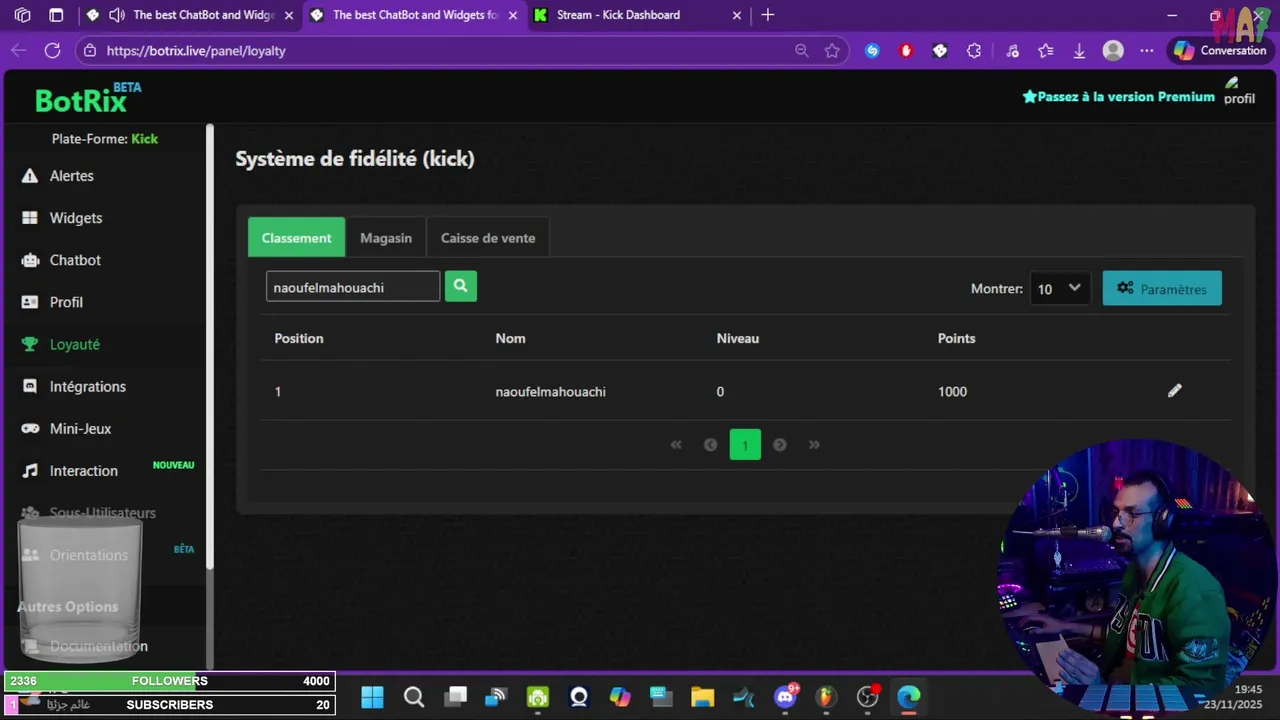This screenshot has height=720, width=1280.
Task: Go to previous ranking page
Action: 710,445
